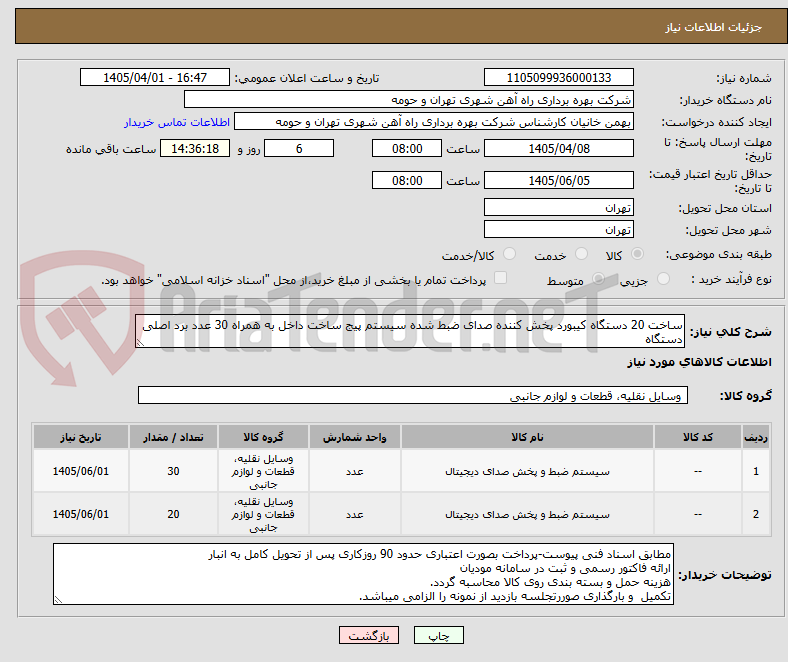Click the شرح کلی نیاز label
Image resolution: width=788 pixels, height=662 pixels.
click(730, 332)
